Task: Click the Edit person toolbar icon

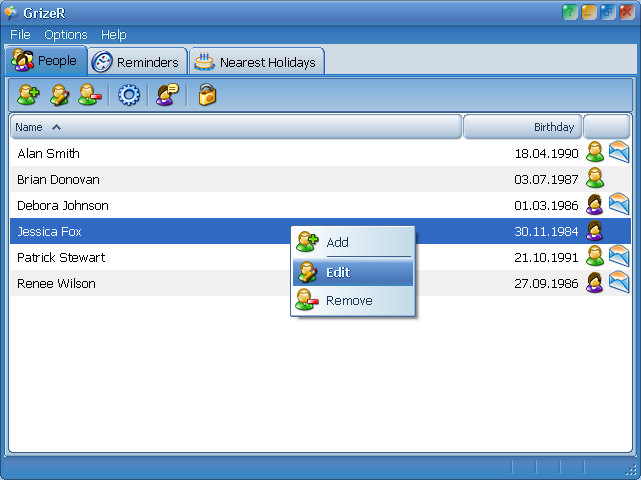Action: point(59,95)
